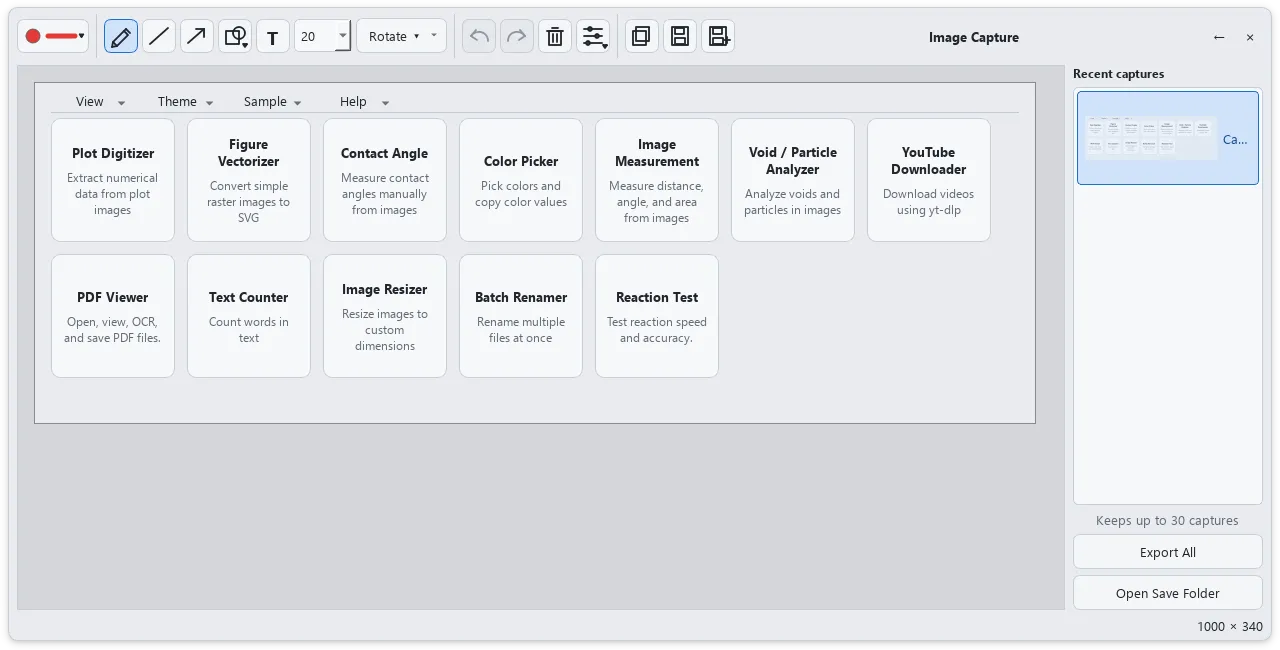
Task: Save the capture with the floppy disk icon
Action: (680, 37)
